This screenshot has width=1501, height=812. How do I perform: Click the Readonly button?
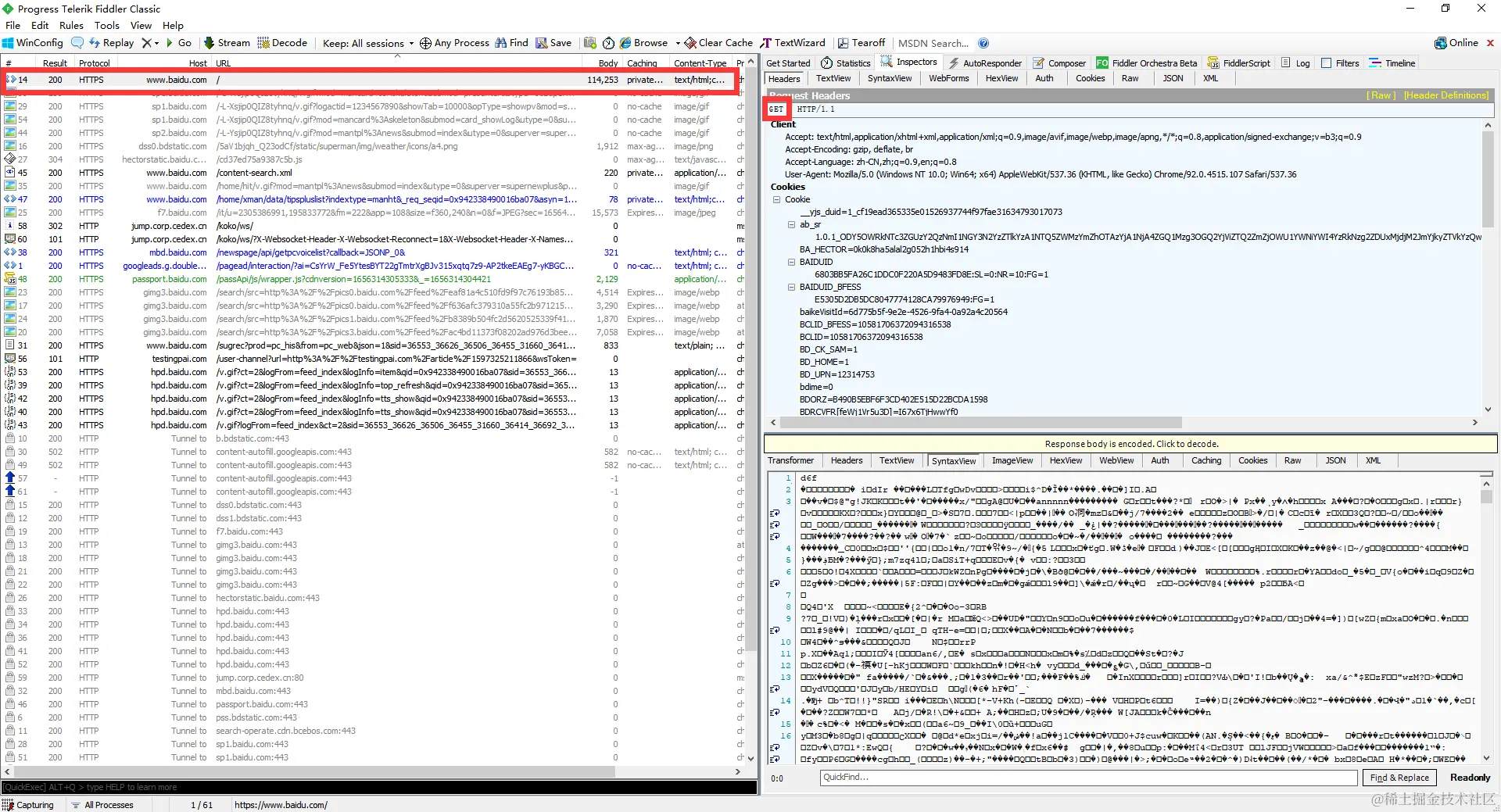[x=1470, y=778]
